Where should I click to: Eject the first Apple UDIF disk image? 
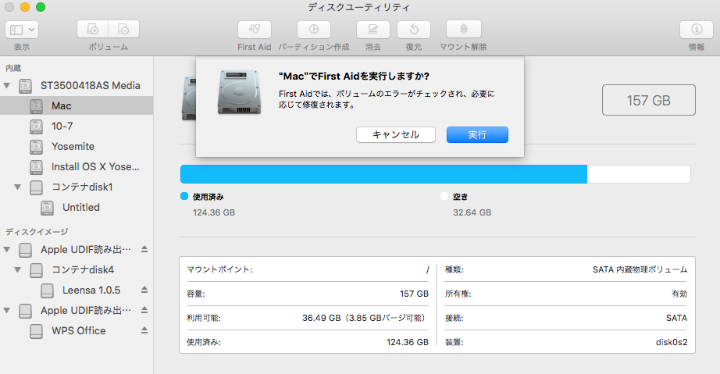coord(144,249)
